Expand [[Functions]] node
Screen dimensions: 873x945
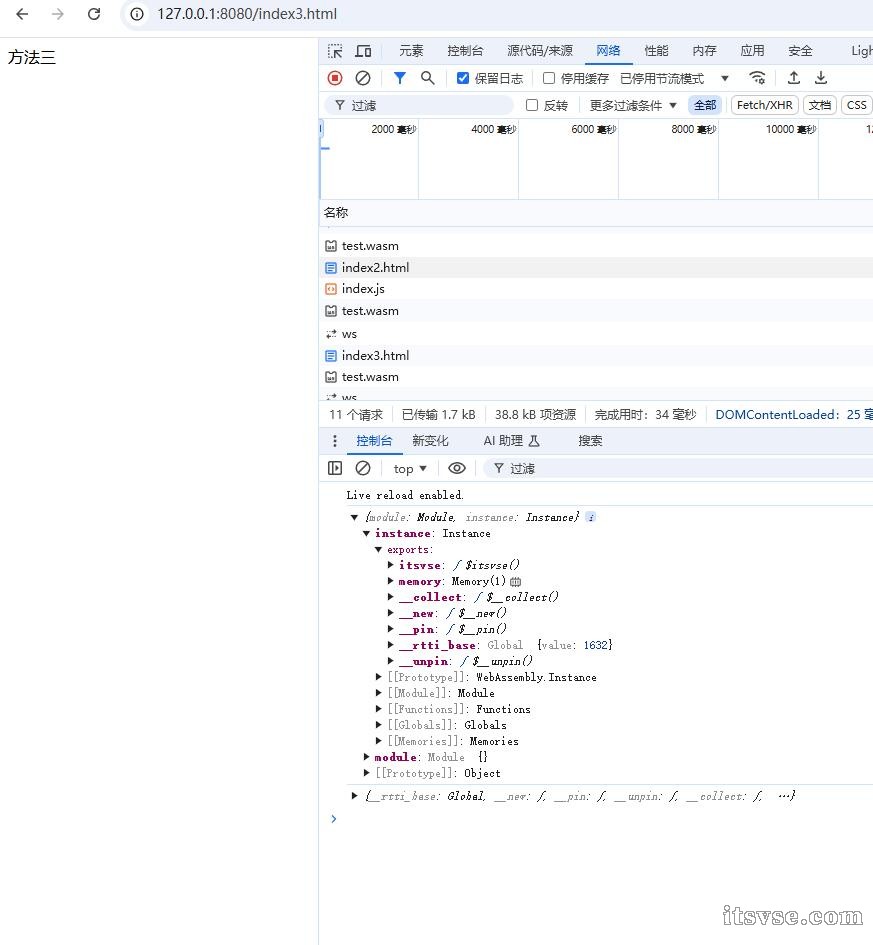pos(378,709)
